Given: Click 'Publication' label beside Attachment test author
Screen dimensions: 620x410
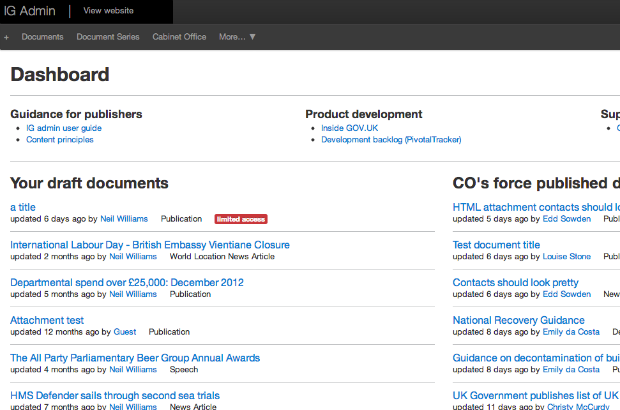Looking at the screenshot, I should pyautogui.click(x=169, y=332).
